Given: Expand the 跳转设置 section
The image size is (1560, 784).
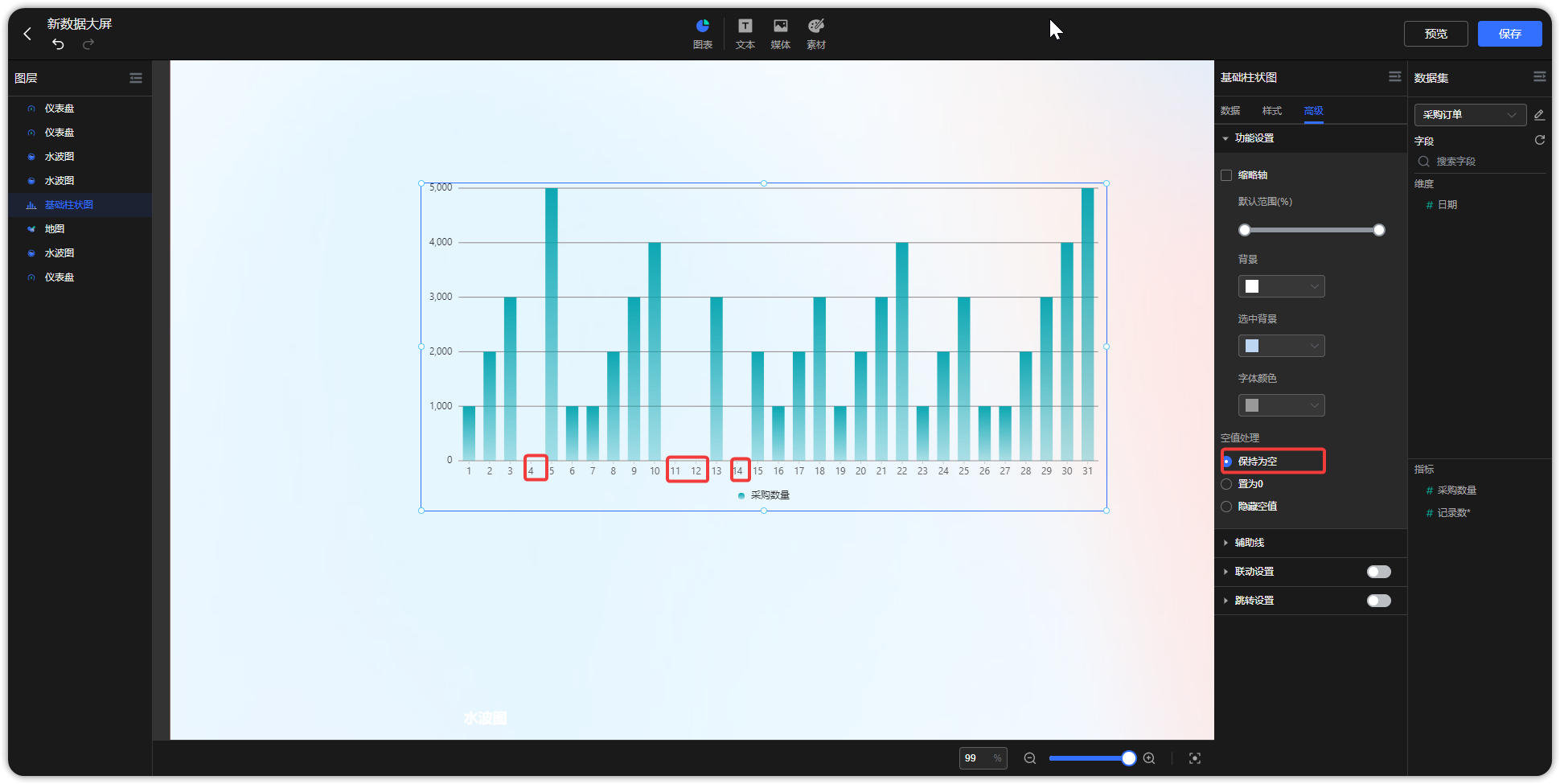Looking at the screenshot, I should (1225, 601).
